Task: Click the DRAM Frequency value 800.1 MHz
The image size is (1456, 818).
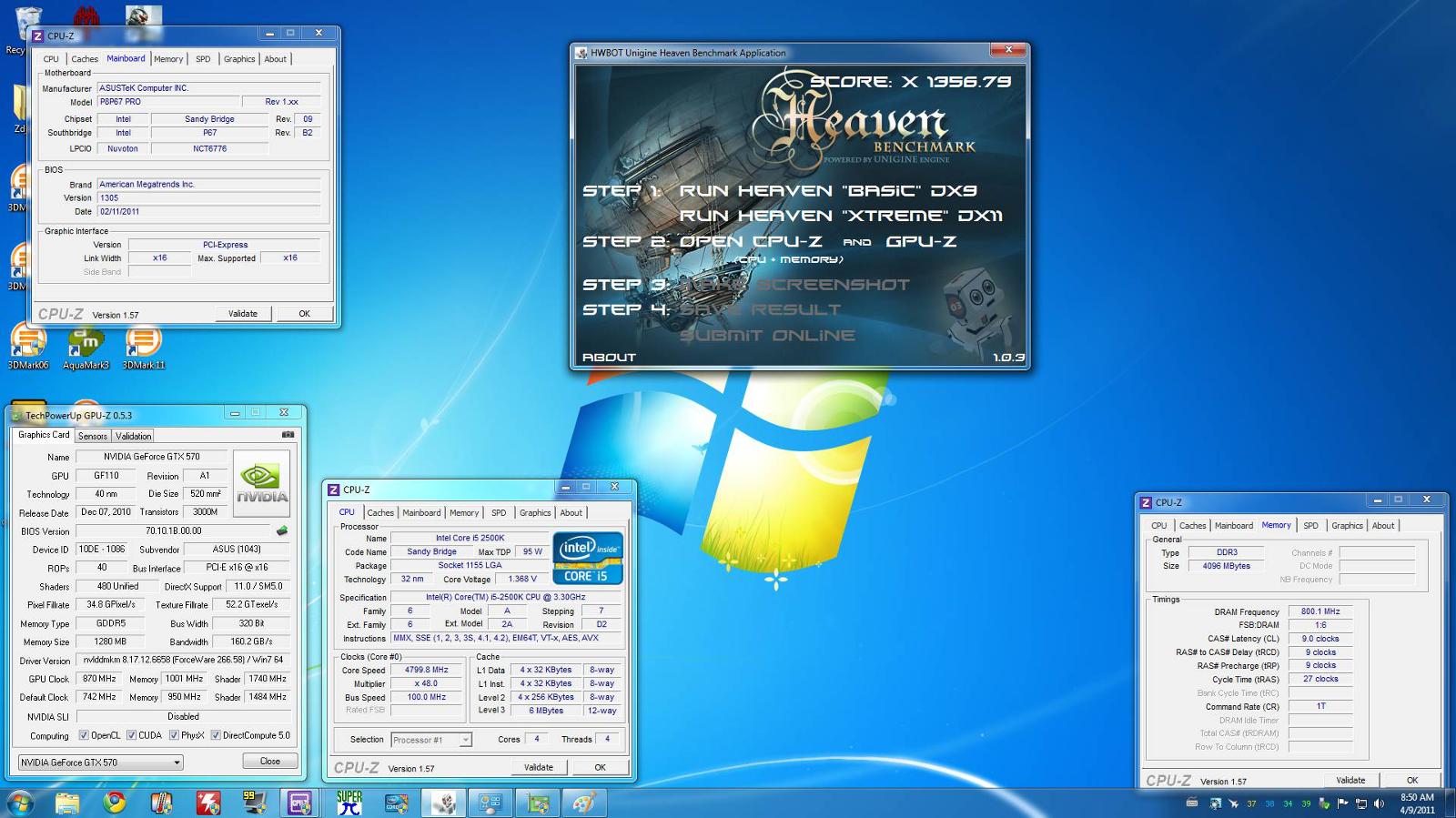Action: 1319,611
